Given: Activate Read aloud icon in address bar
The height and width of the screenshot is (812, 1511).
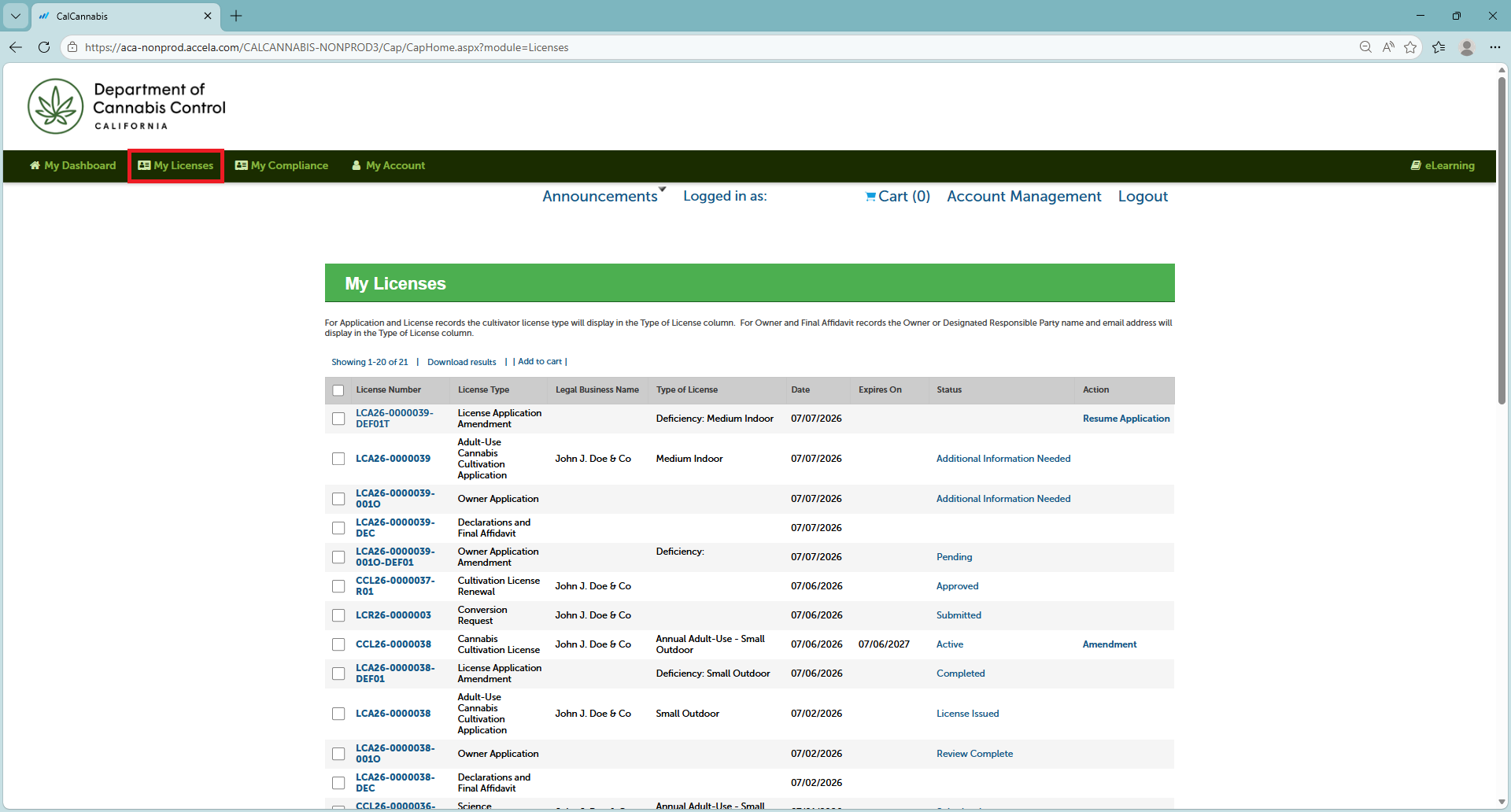Looking at the screenshot, I should pos(1388,47).
